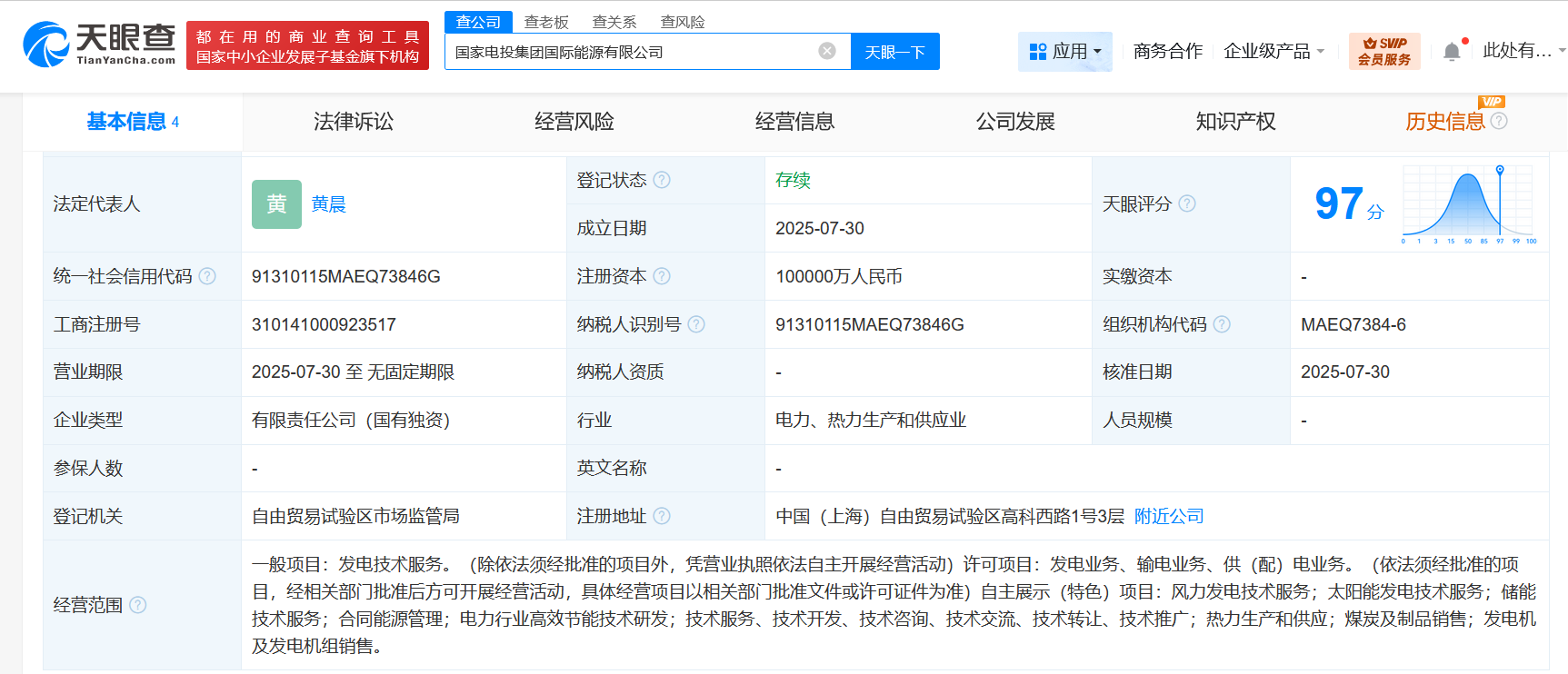The image size is (1568, 674).
Task: Click help icon next to 登记状态
Action: point(662,180)
